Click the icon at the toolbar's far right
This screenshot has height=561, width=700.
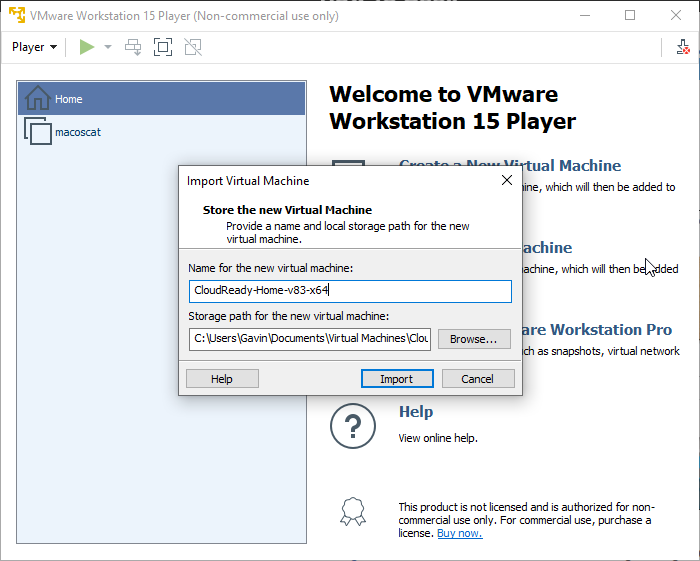click(x=682, y=47)
